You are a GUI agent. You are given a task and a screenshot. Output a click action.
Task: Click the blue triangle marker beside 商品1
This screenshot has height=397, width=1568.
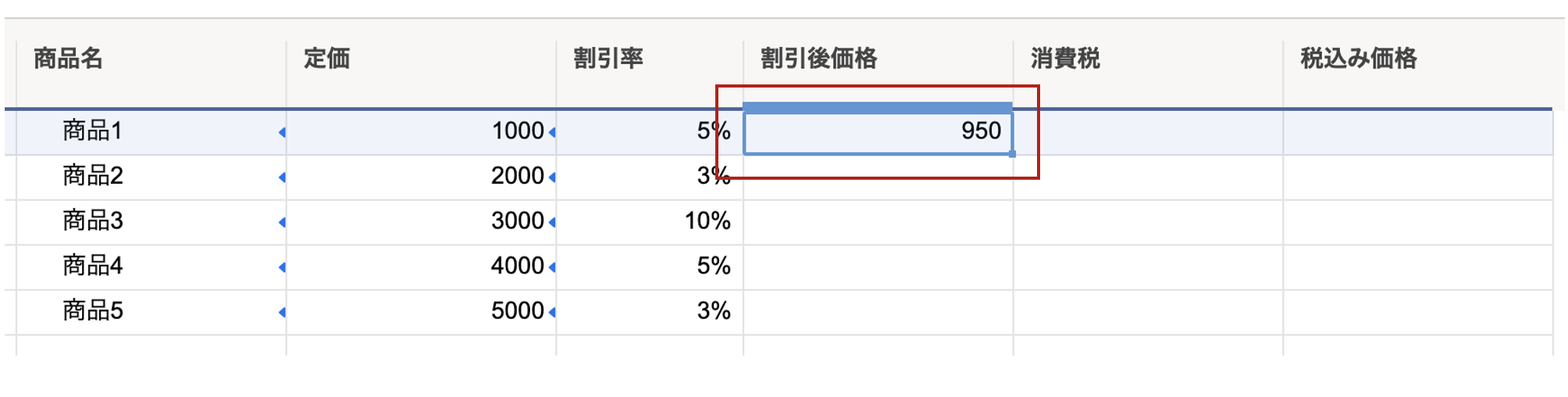point(282,133)
